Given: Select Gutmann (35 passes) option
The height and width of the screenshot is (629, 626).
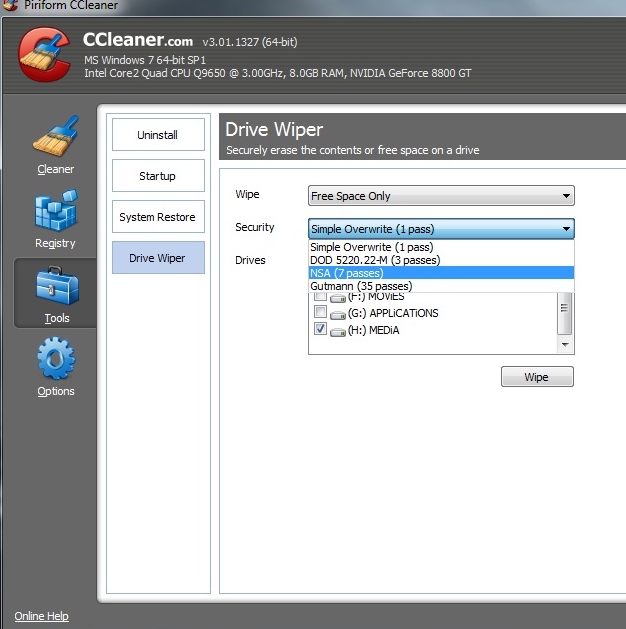Looking at the screenshot, I should coord(441,286).
